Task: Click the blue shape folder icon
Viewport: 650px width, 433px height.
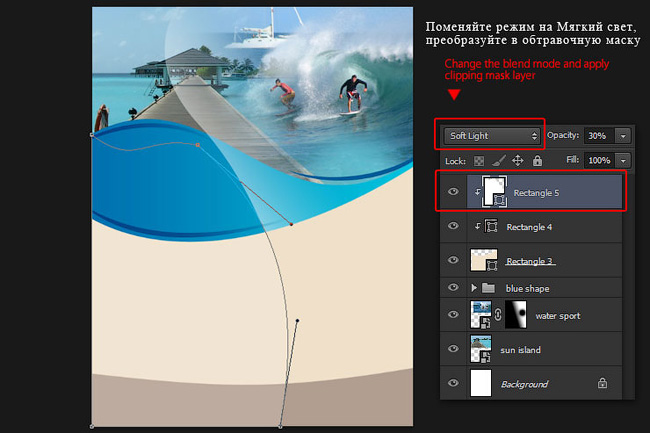Action: pyautogui.click(x=488, y=288)
